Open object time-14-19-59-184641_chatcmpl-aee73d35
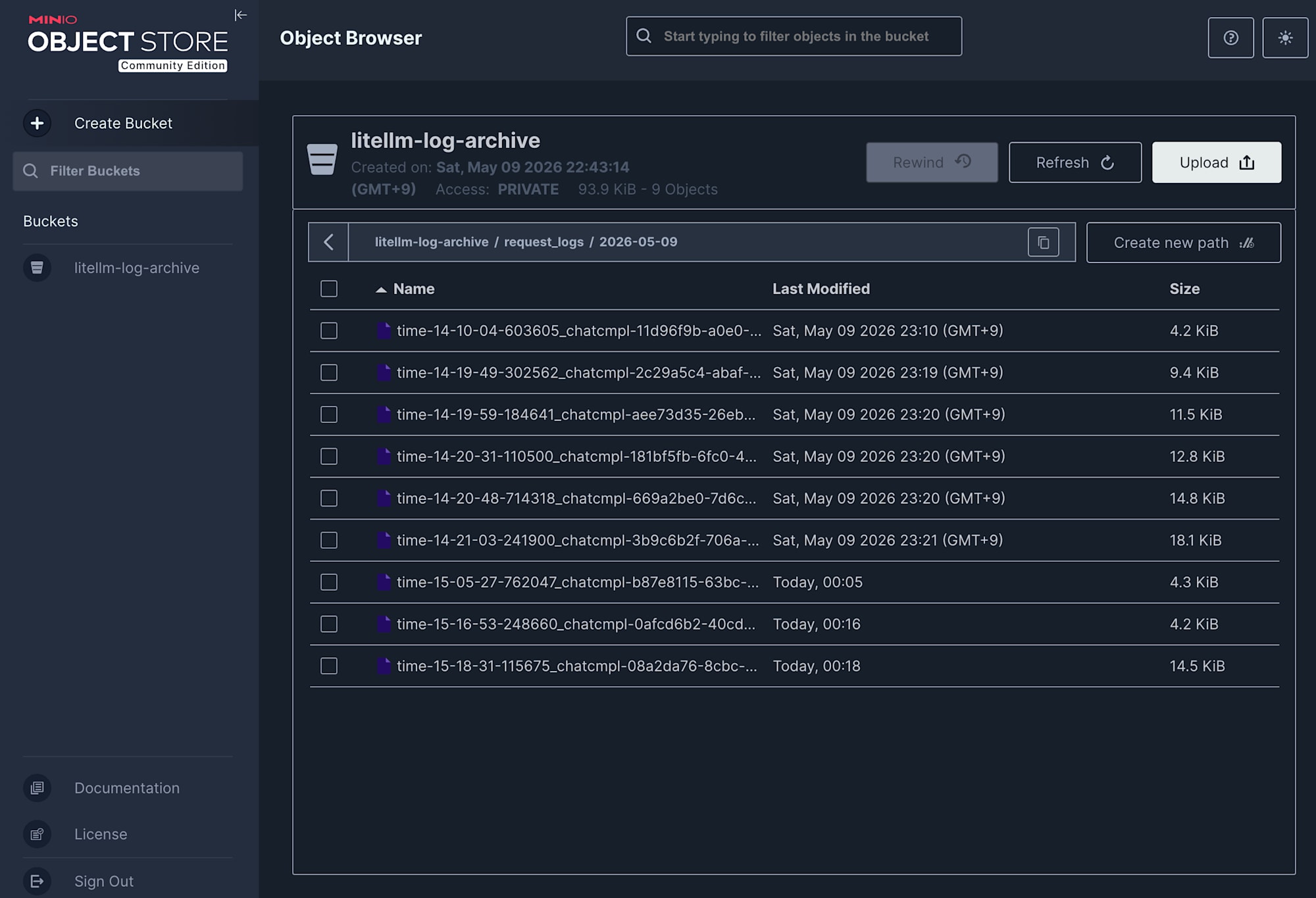Image resolution: width=1316 pixels, height=898 pixels. [x=576, y=414]
